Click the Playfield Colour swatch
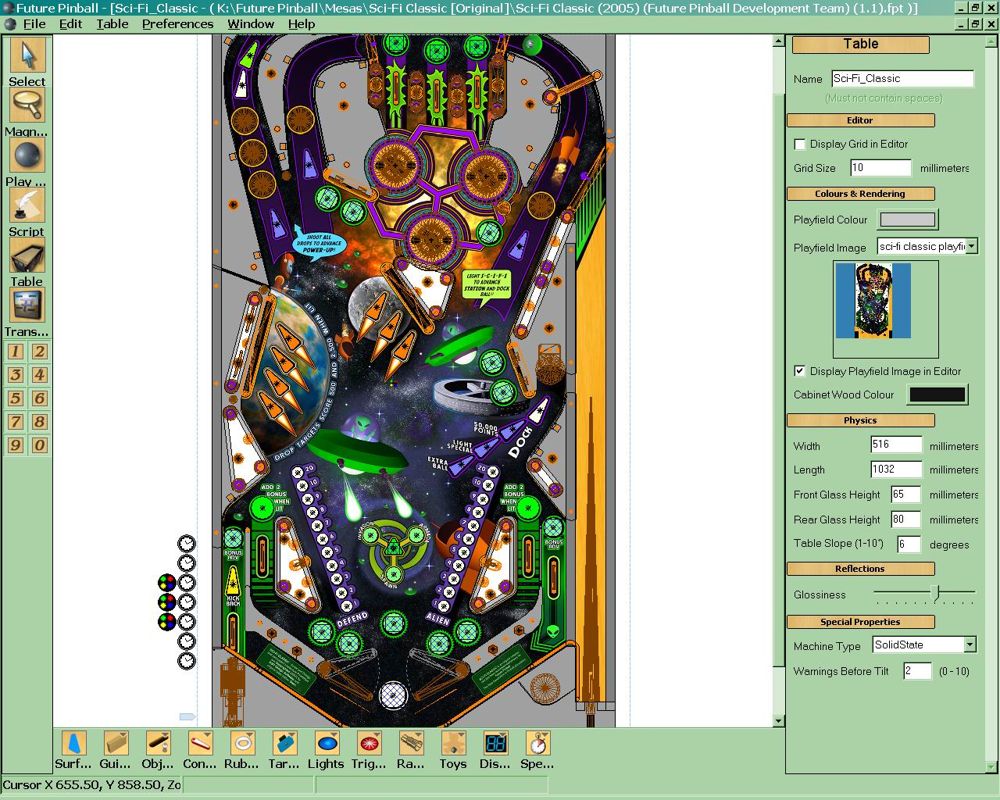Viewport: 1000px width, 800px height. 907,220
